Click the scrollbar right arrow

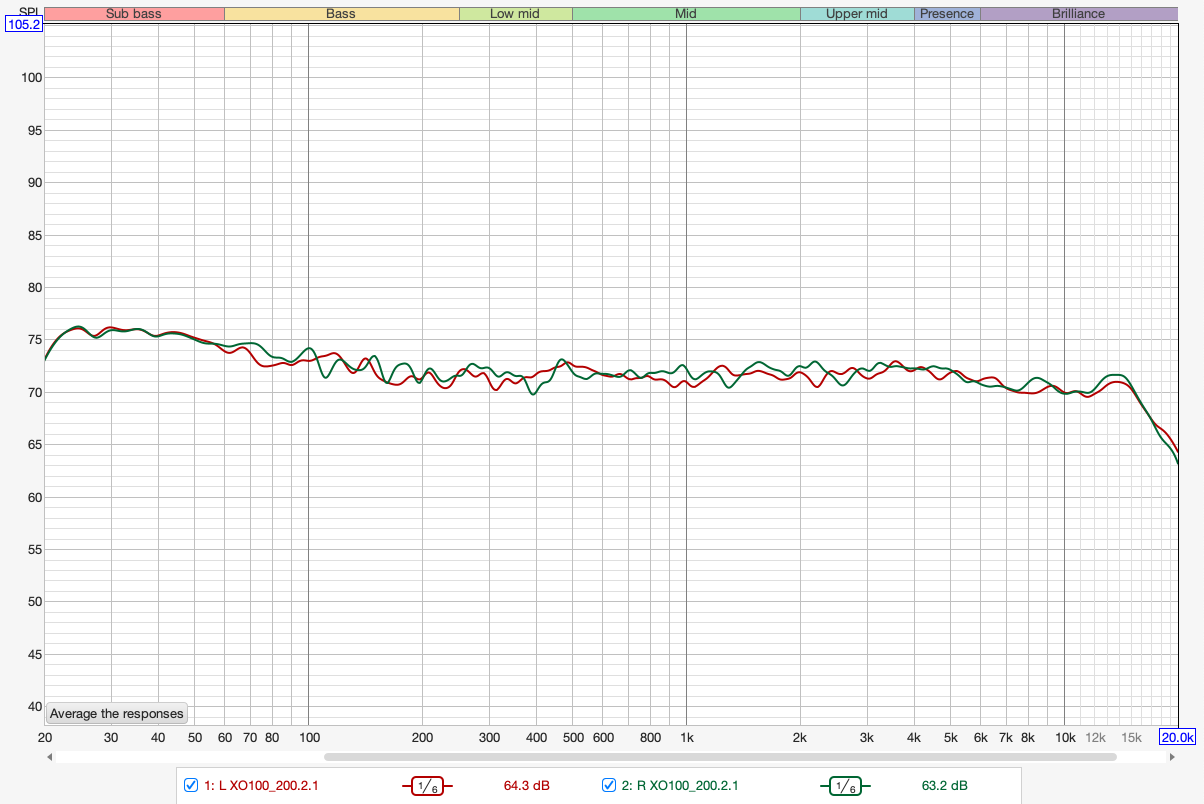click(1172, 757)
